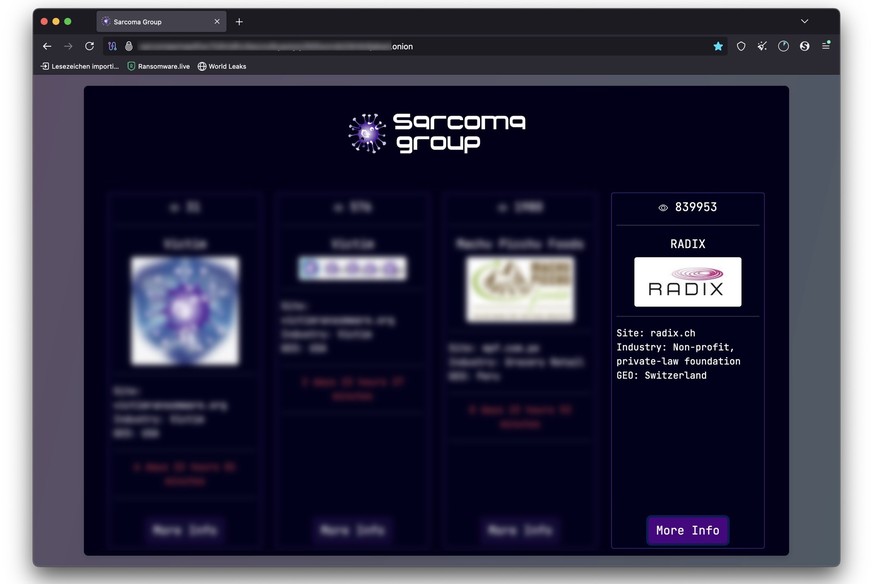Click the Industry: Non-profit text line
This screenshot has width=873, height=584.
(675, 347)
